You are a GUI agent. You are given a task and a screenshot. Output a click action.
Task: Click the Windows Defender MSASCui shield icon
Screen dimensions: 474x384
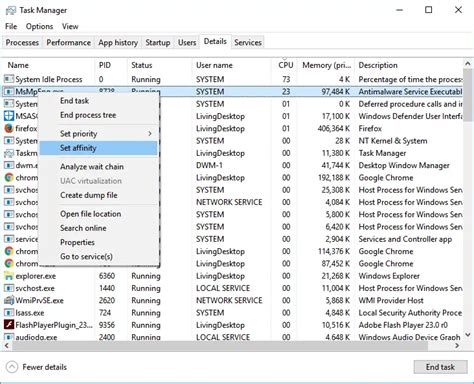9,116
